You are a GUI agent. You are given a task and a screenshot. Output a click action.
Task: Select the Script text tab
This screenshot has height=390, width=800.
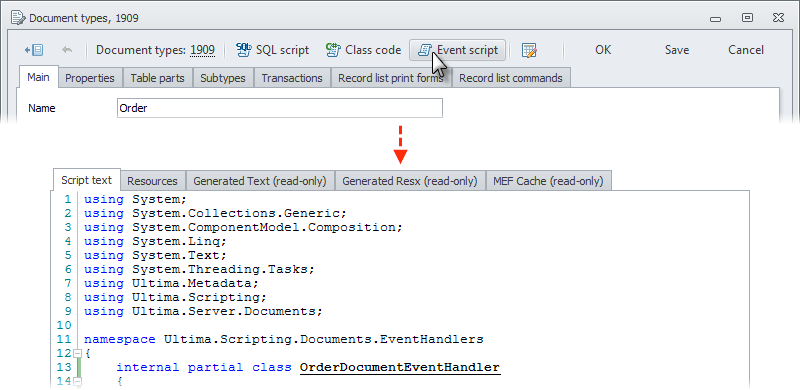[87, 180]
